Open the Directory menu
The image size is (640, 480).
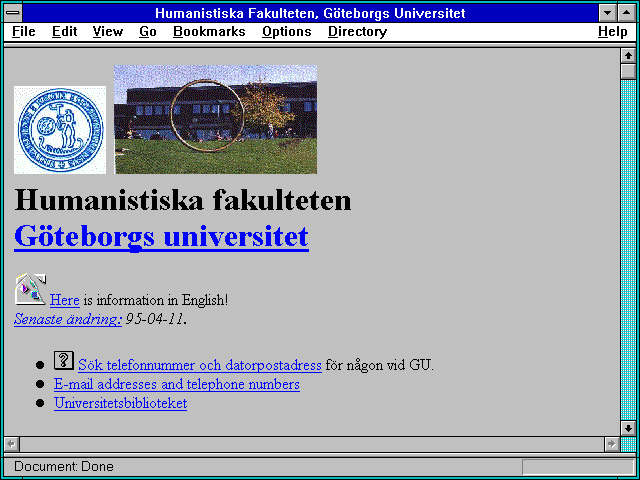click(357, 32)
